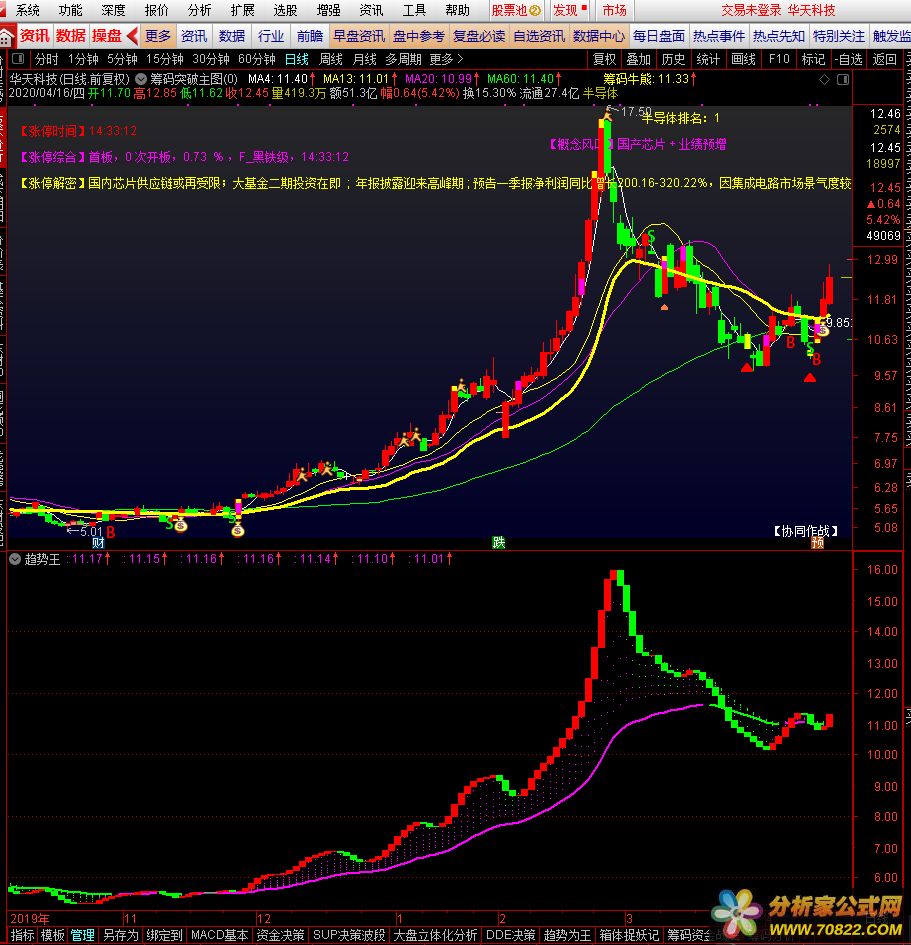The width and height of the screenshot is (911, 945).
Task: Open the 热点事件 tab
Action: pos(719,36)
